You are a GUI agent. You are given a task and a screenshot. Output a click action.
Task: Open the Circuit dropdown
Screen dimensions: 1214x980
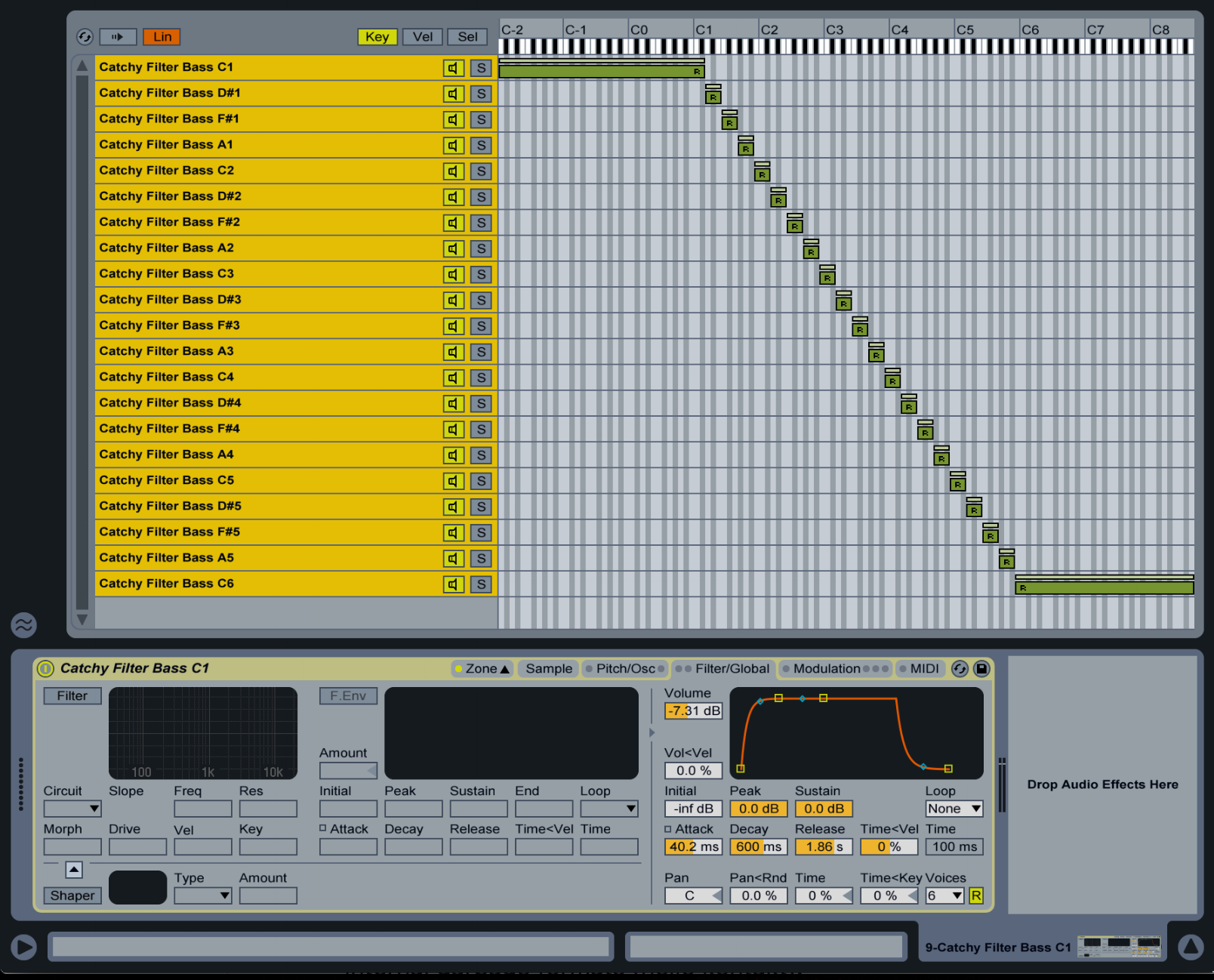coord(72,809)
